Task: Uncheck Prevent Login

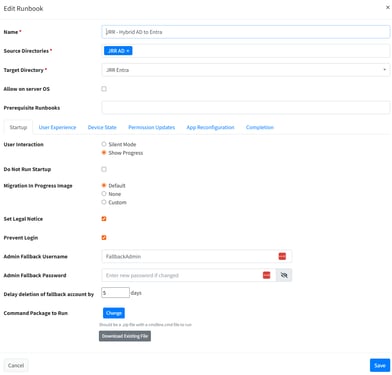Action: pyautogui.click(x=104, y=237)
